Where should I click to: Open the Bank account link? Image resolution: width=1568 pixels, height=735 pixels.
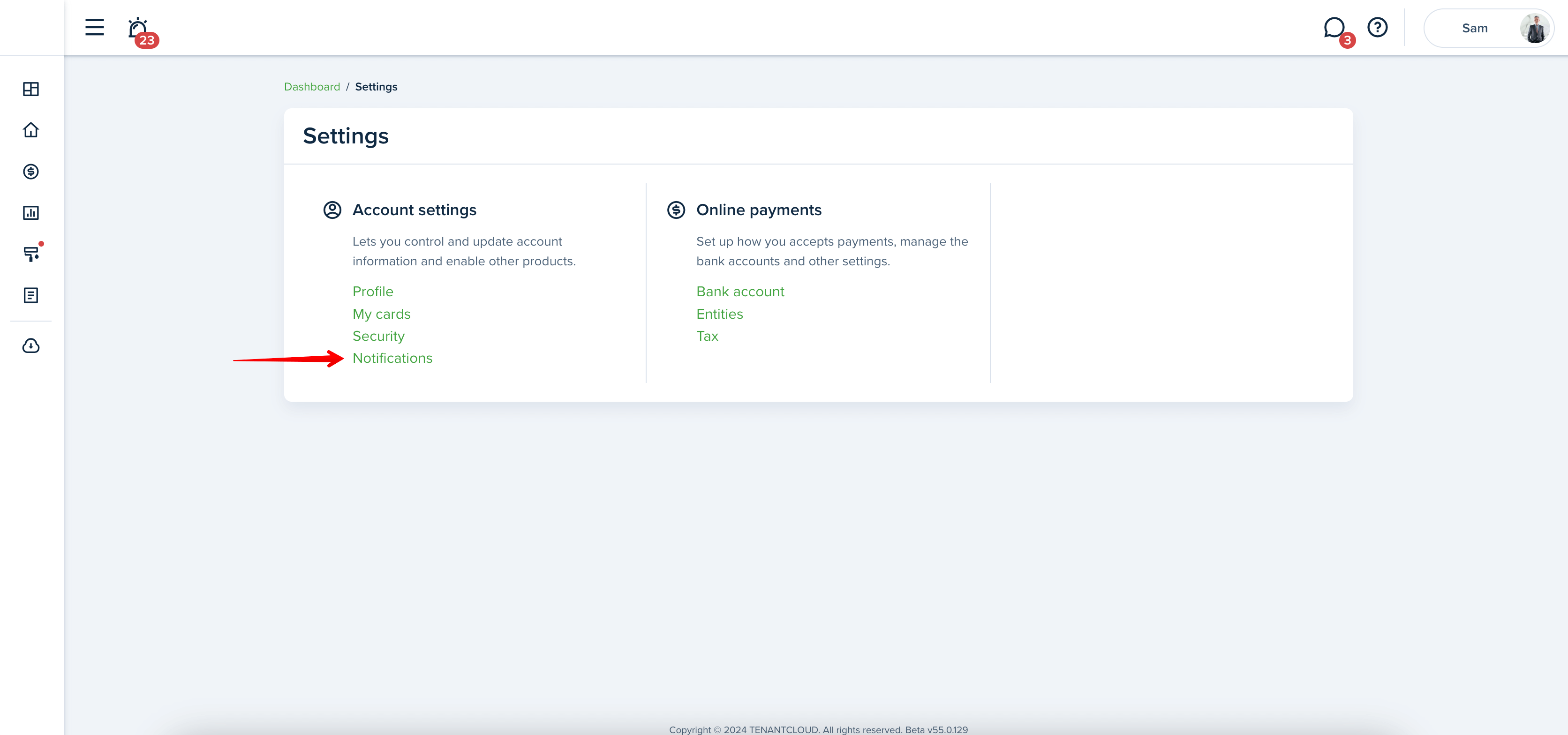[x=740, y=292]
